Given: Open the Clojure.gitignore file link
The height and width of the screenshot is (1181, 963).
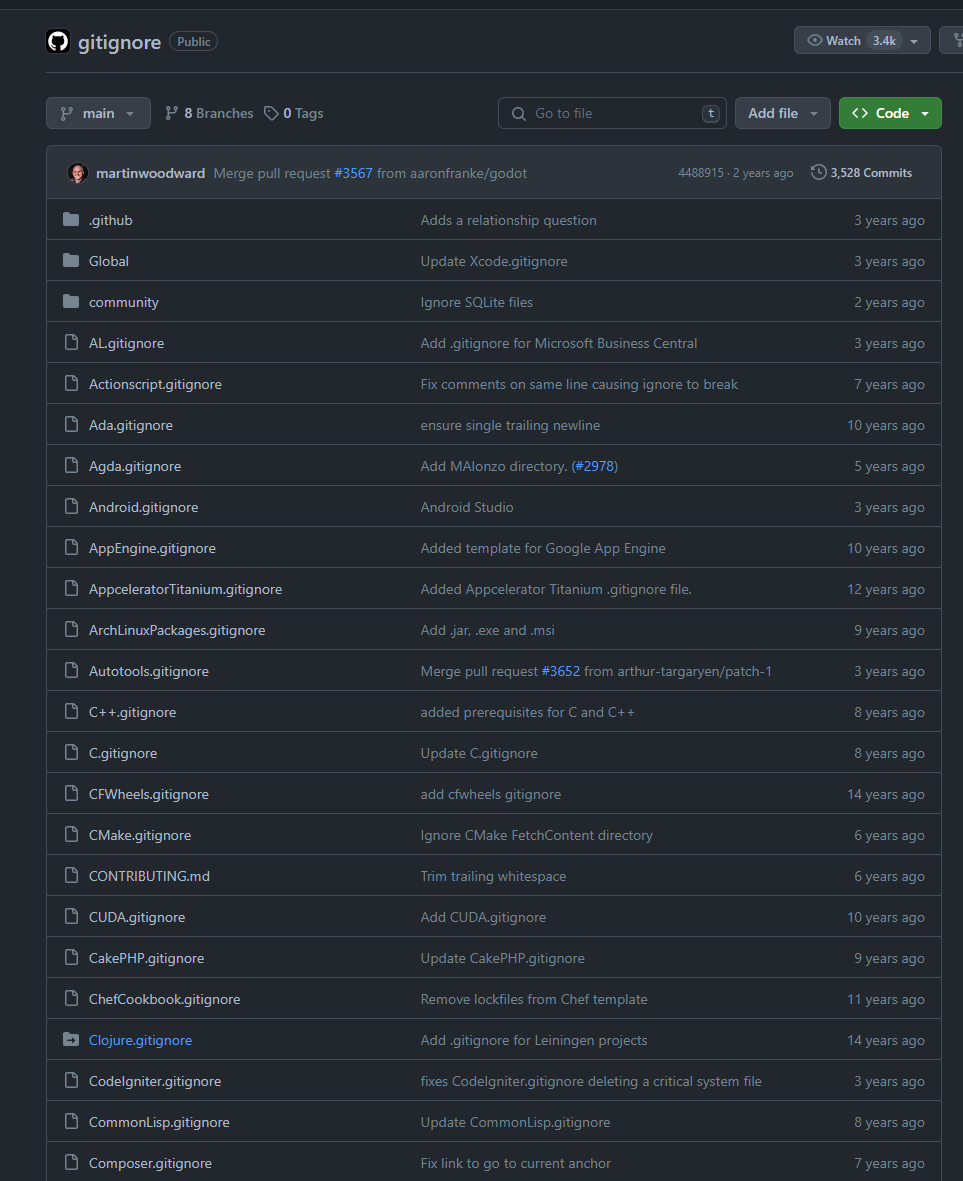Looking at the screenshot, I should (x=140, y=1040).
